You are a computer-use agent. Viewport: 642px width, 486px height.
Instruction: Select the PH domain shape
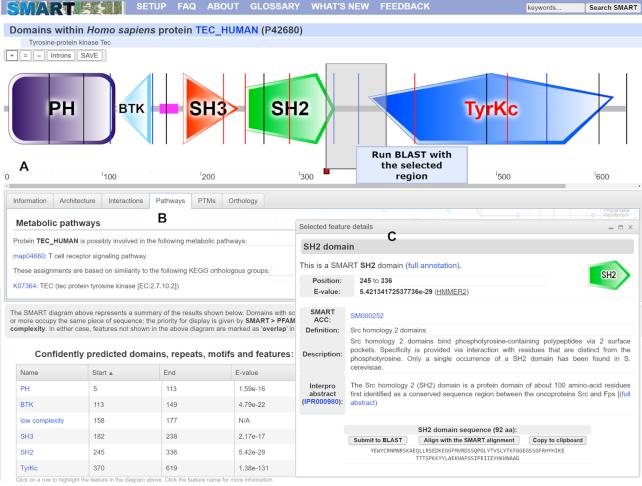(61, 109)
